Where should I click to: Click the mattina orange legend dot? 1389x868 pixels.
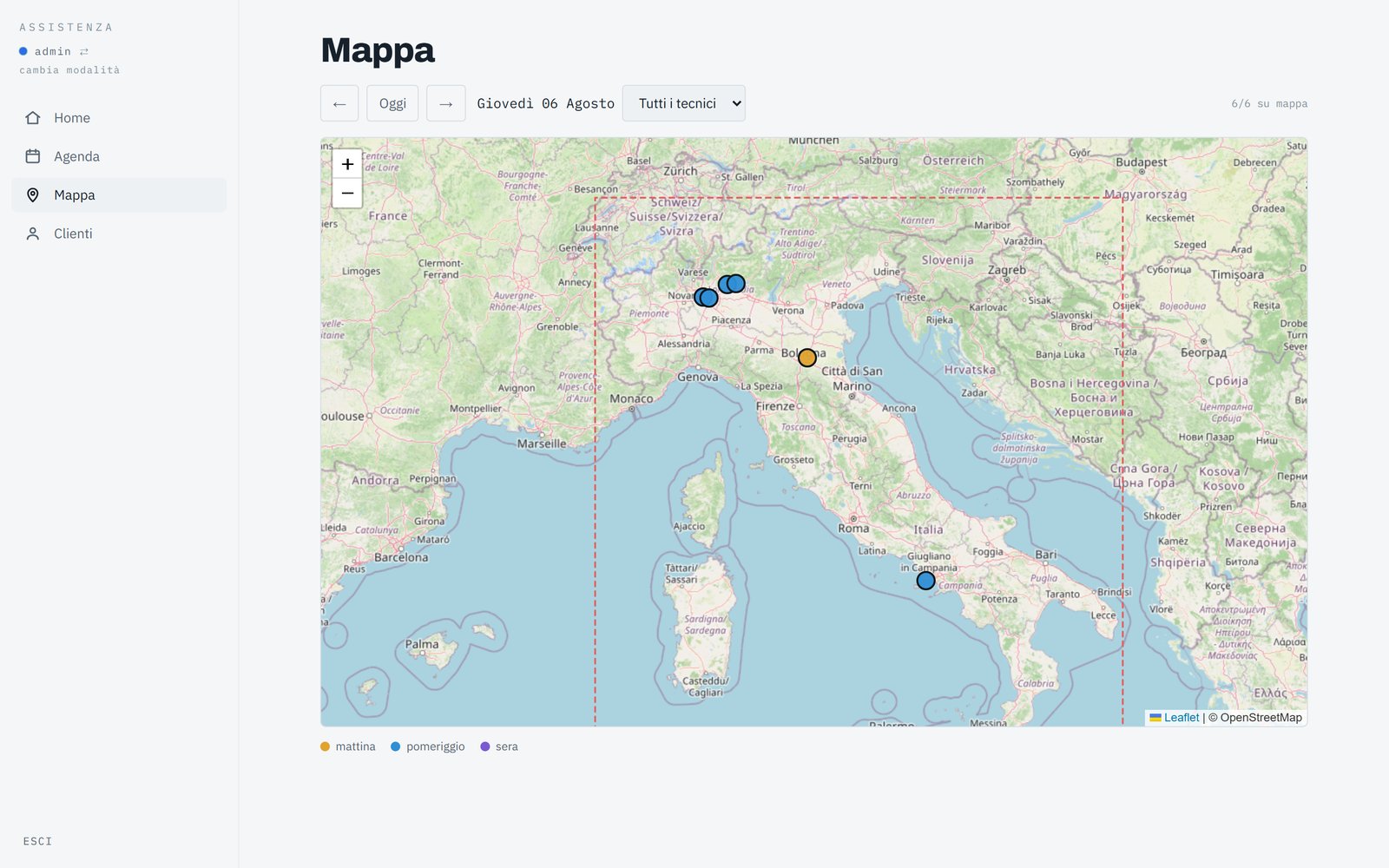point(326,746)
